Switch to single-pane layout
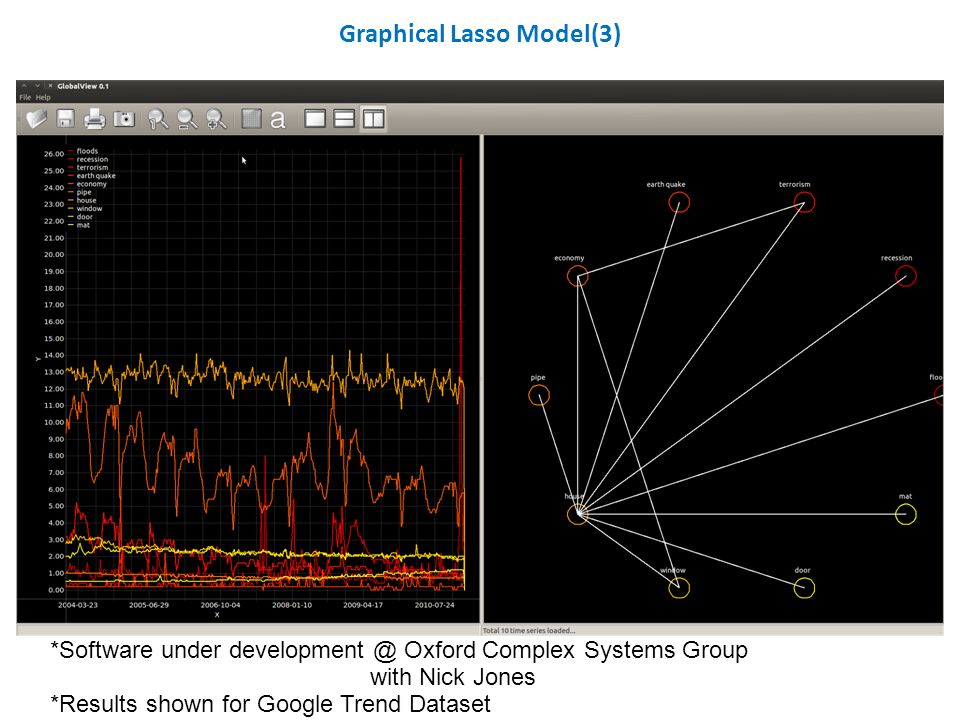The width and height of the screenshot is (960, 720). pyautogui.click(x=315, y=118)
